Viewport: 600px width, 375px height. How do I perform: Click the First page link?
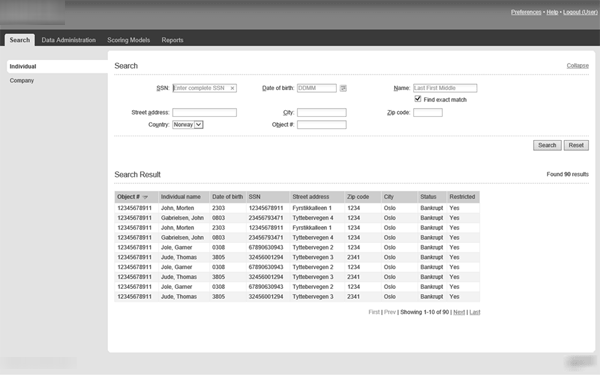coord(374,312)
